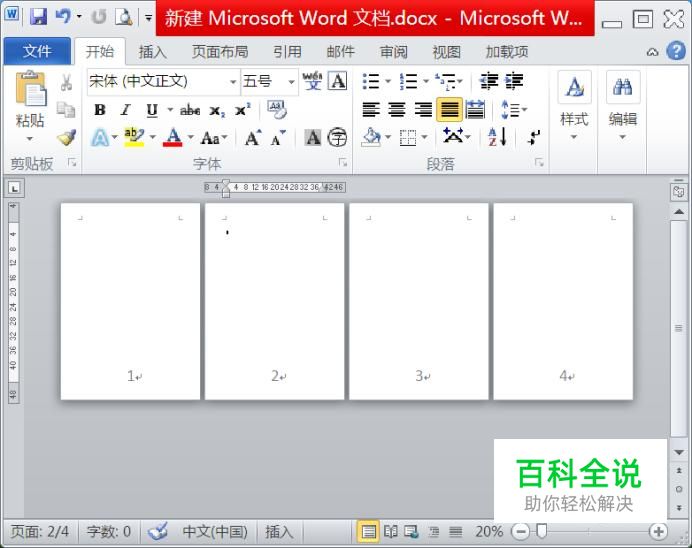Viewport: 692px width, 548px height.
Task: Switch to the 插入 tab
Action: (153, 52)
